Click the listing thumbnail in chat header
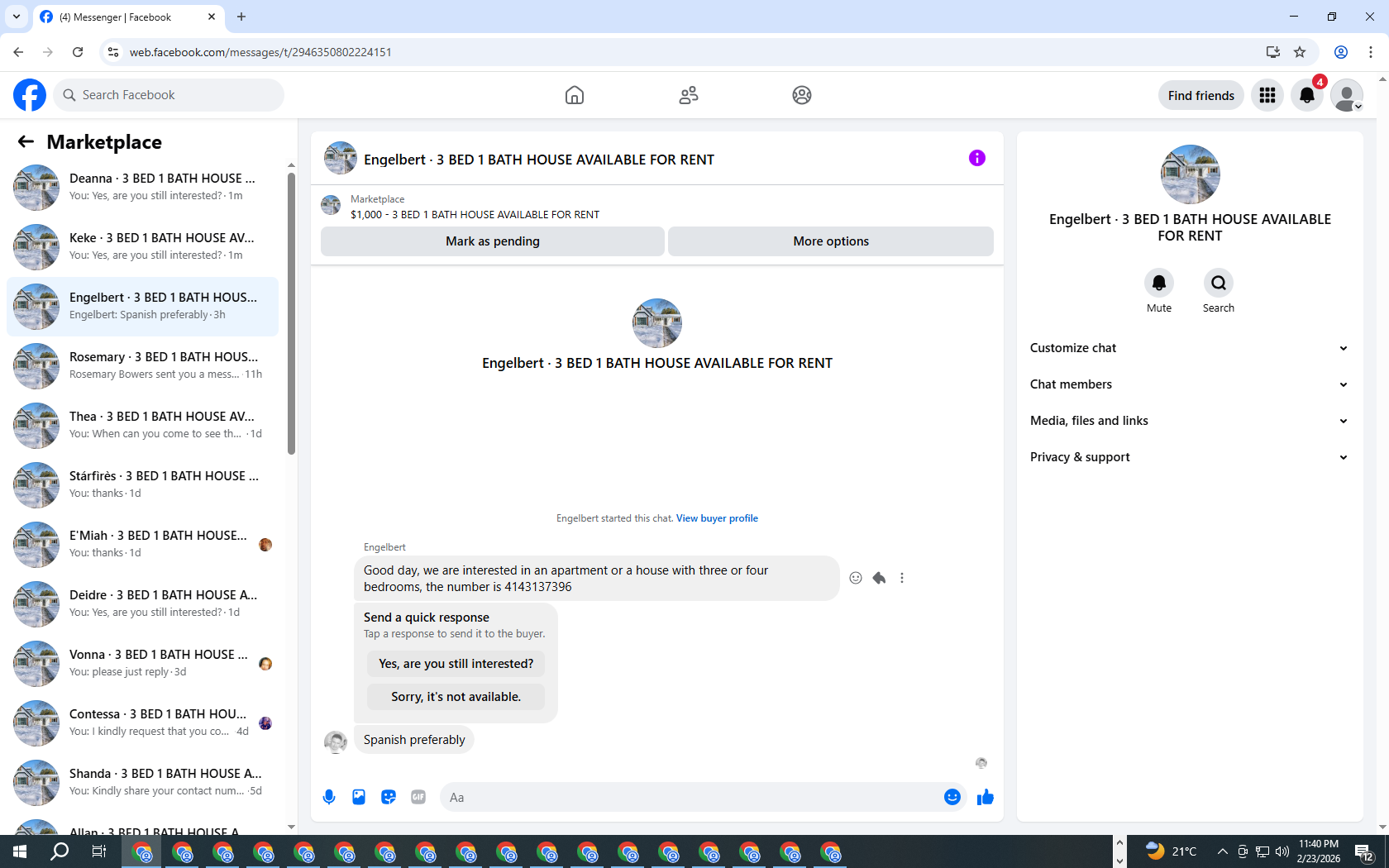The image size is (1389, 868). pyautogui.click(x=340, y=158)
